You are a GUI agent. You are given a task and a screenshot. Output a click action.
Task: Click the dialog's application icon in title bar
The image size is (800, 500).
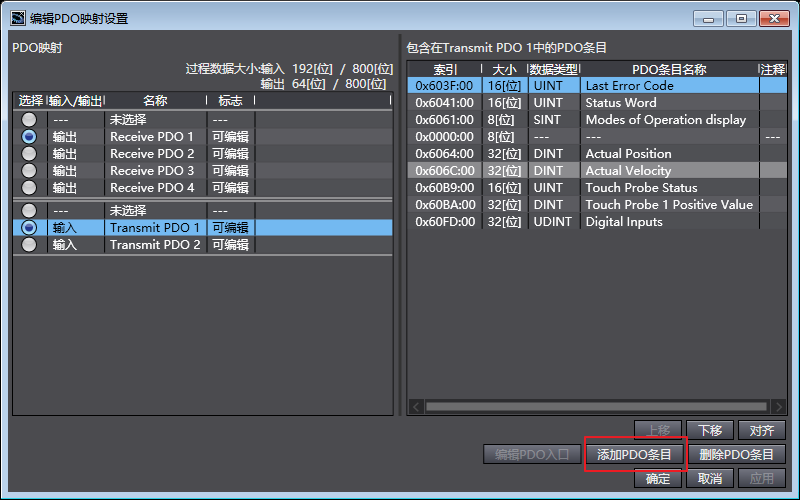tap(18, 18)
